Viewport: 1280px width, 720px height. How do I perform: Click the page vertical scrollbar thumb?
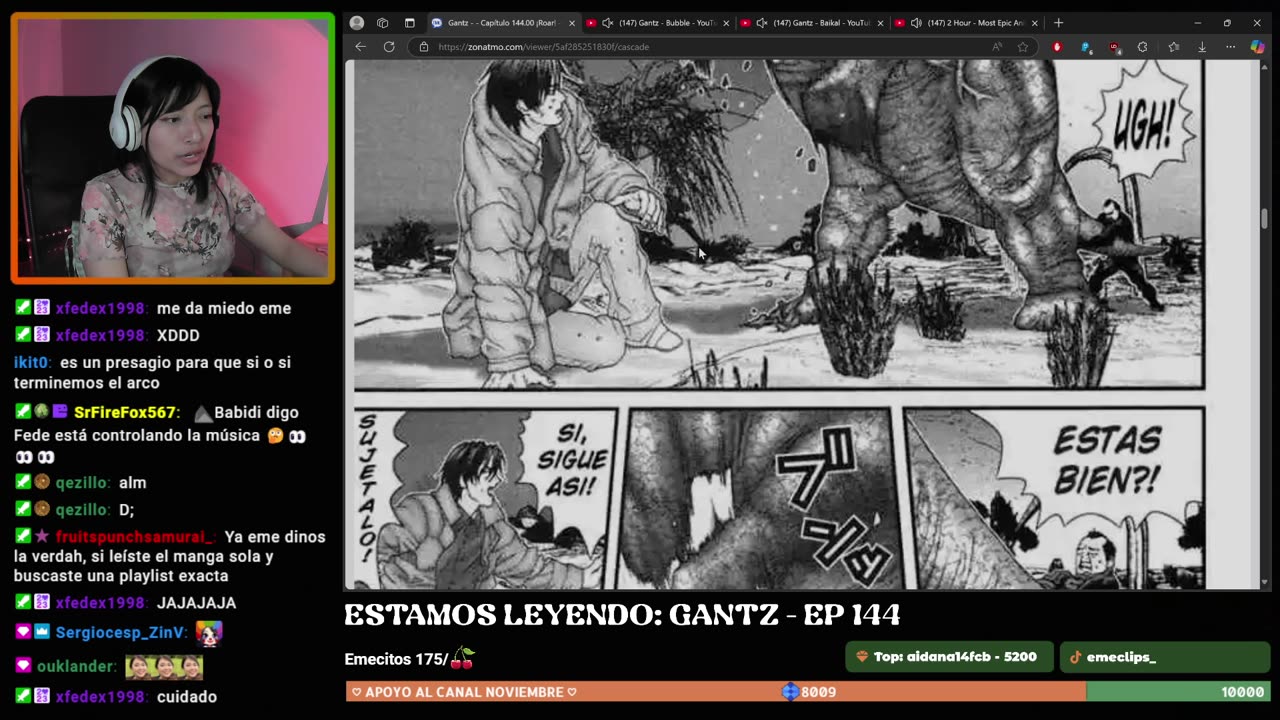coord(1264,218)
